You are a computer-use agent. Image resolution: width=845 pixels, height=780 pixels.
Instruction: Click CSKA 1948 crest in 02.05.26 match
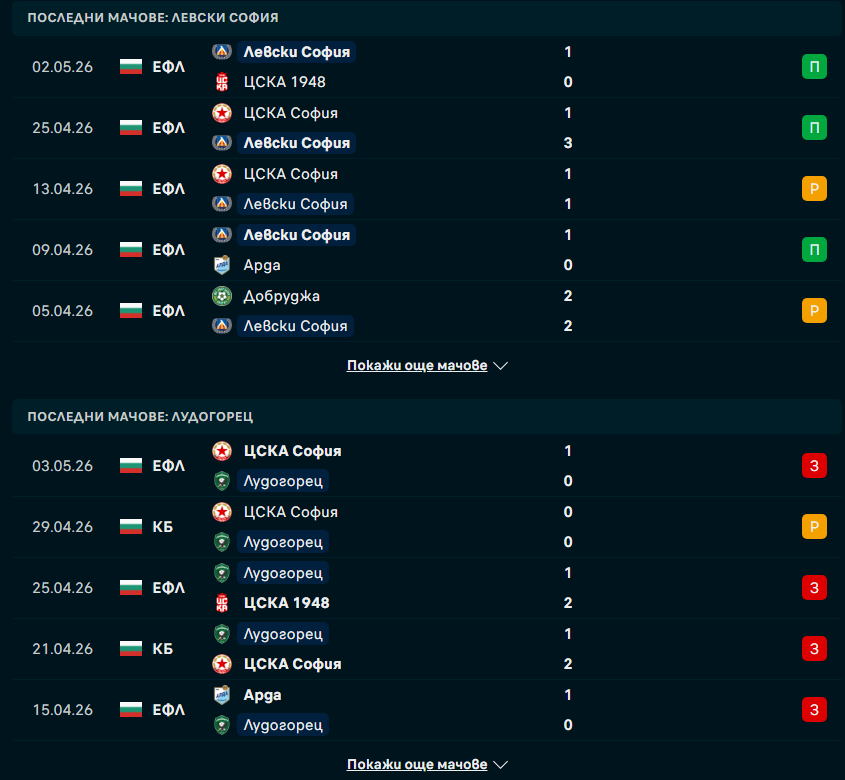coord(221,82)
